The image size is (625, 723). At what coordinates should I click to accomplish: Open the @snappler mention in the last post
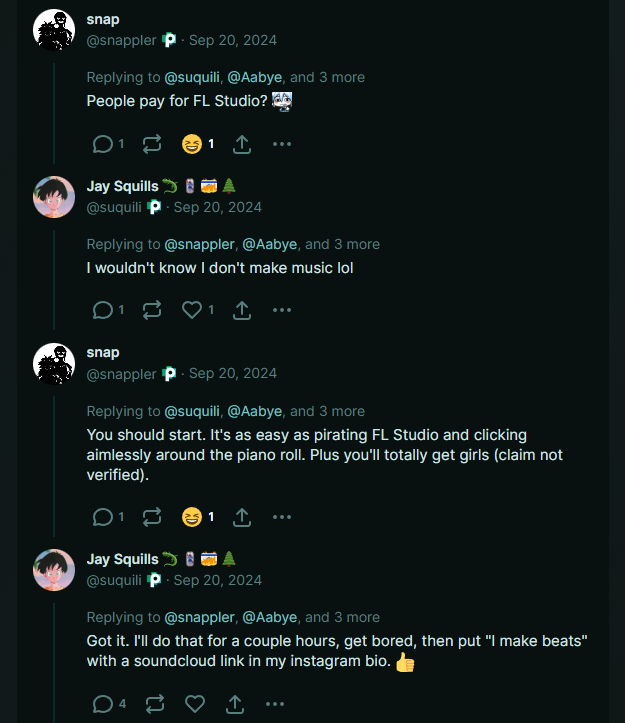(199, 617)
